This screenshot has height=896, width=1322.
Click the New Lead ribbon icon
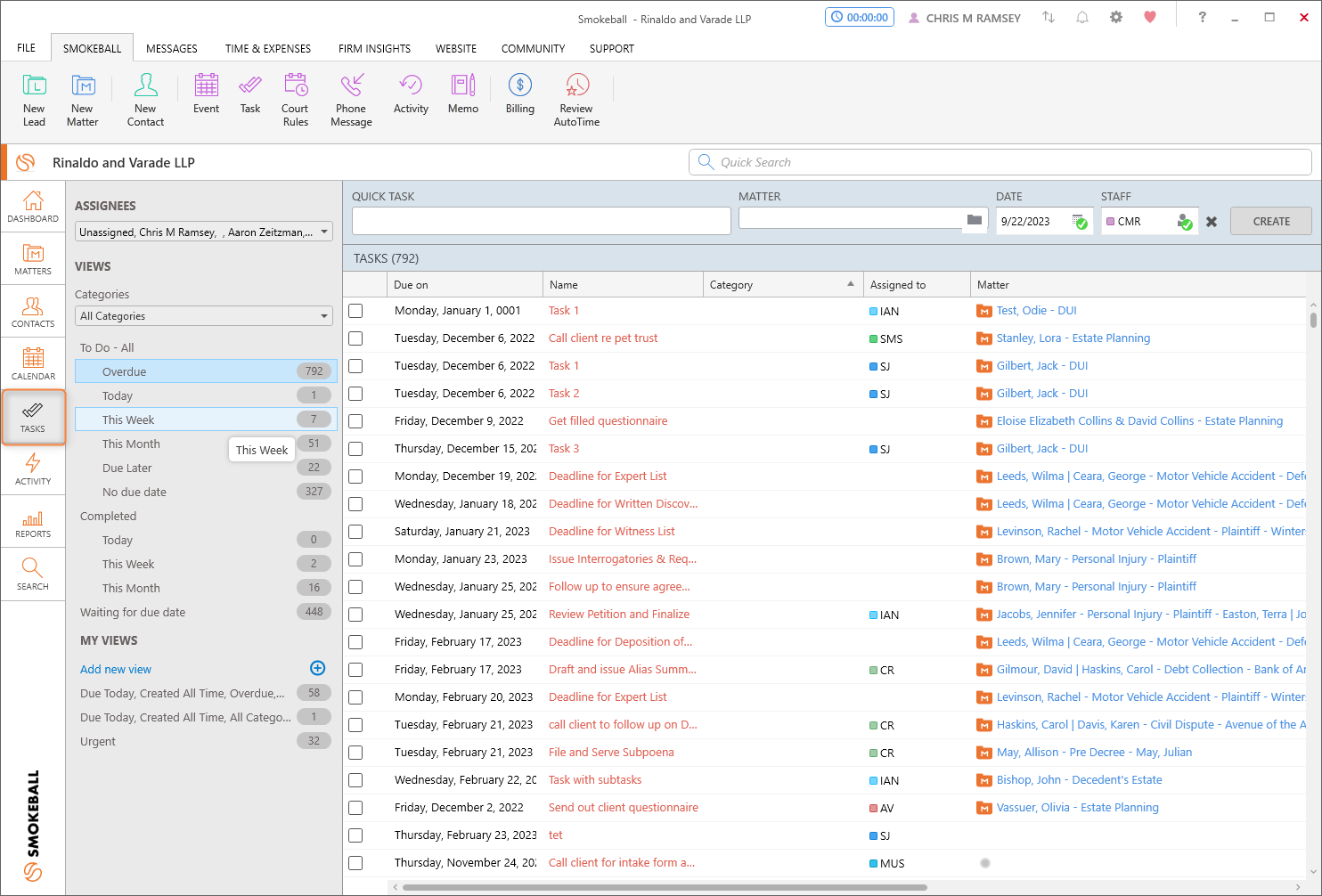[x=34, y=100]
